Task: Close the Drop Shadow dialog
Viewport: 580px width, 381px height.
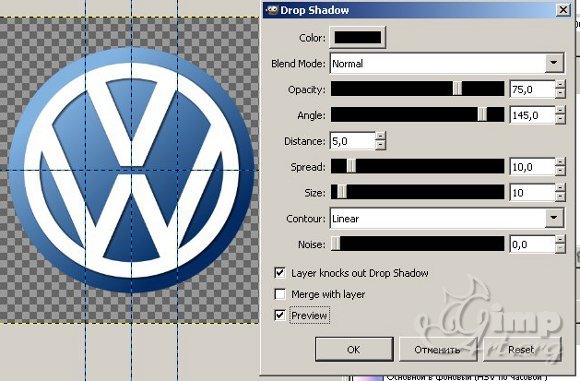Action: coord(563,10)
